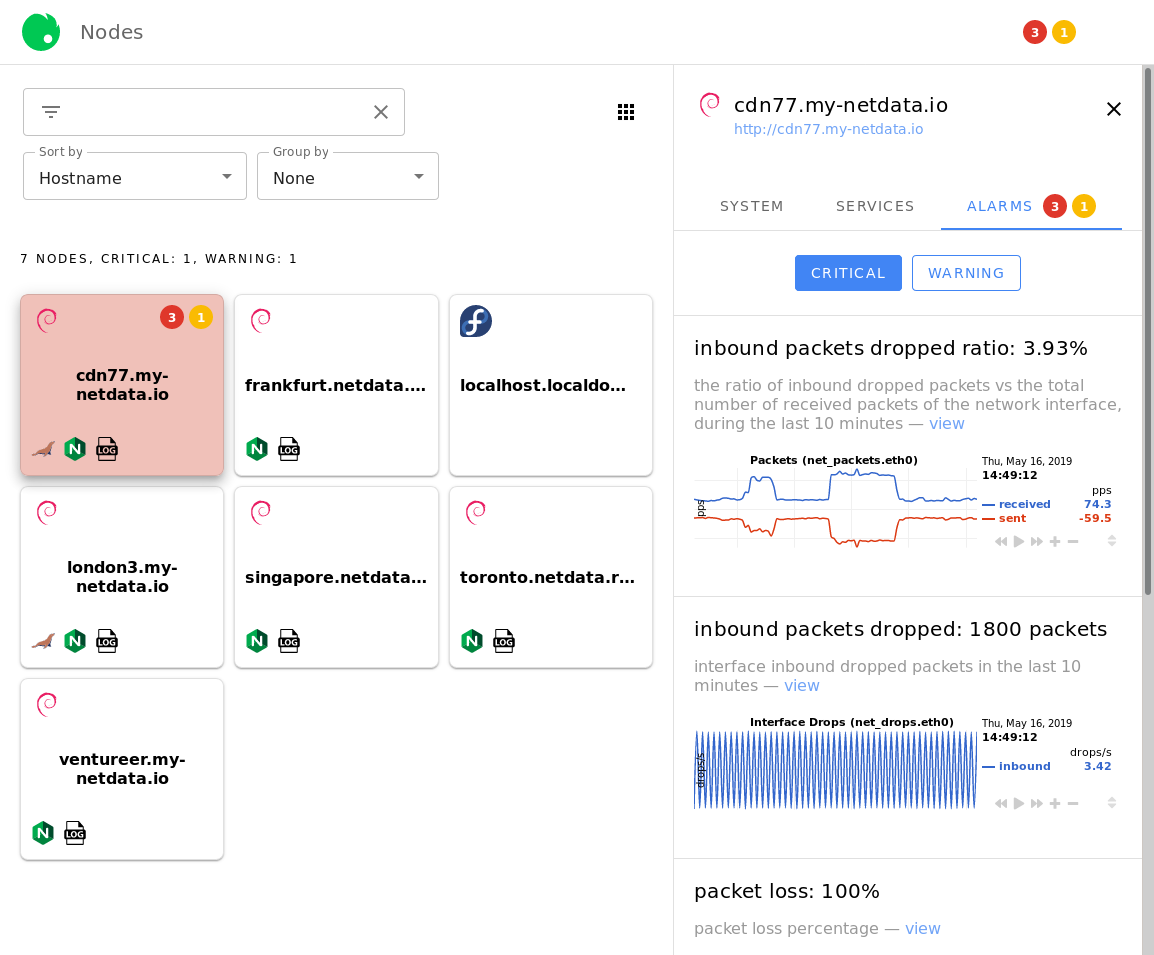Screen dimensions: 1154x955
Task: Select the ventureer.my-netdata.io node card
Action: 122,769
